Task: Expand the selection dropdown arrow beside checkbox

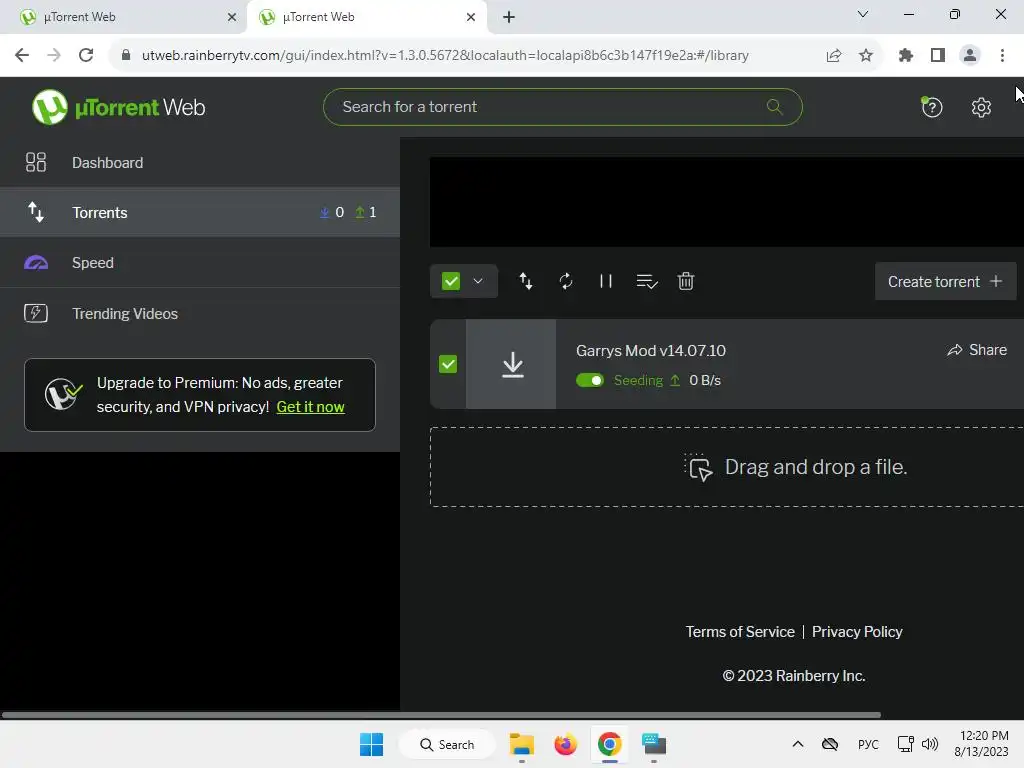Action: [478, 281]
